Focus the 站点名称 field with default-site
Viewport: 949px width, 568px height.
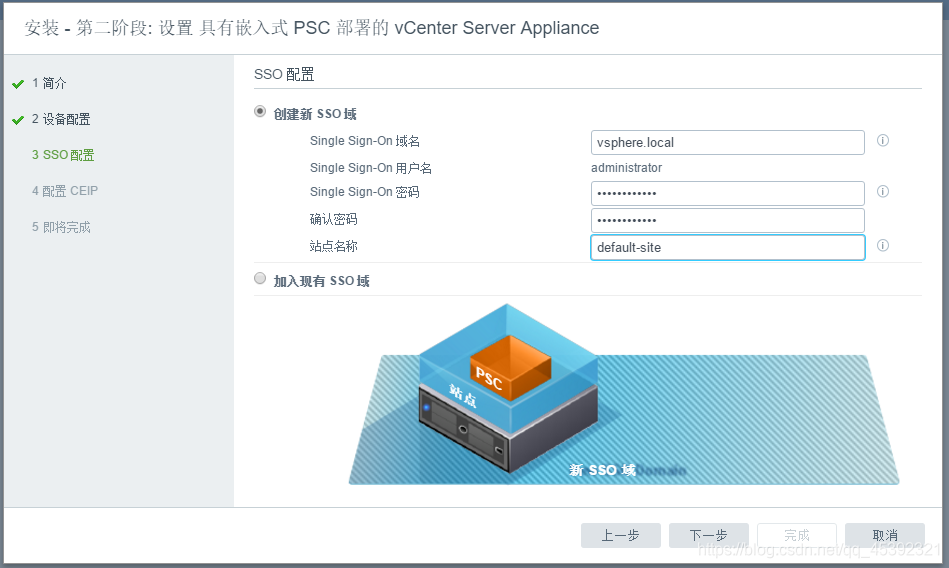(x=727, y=248)
